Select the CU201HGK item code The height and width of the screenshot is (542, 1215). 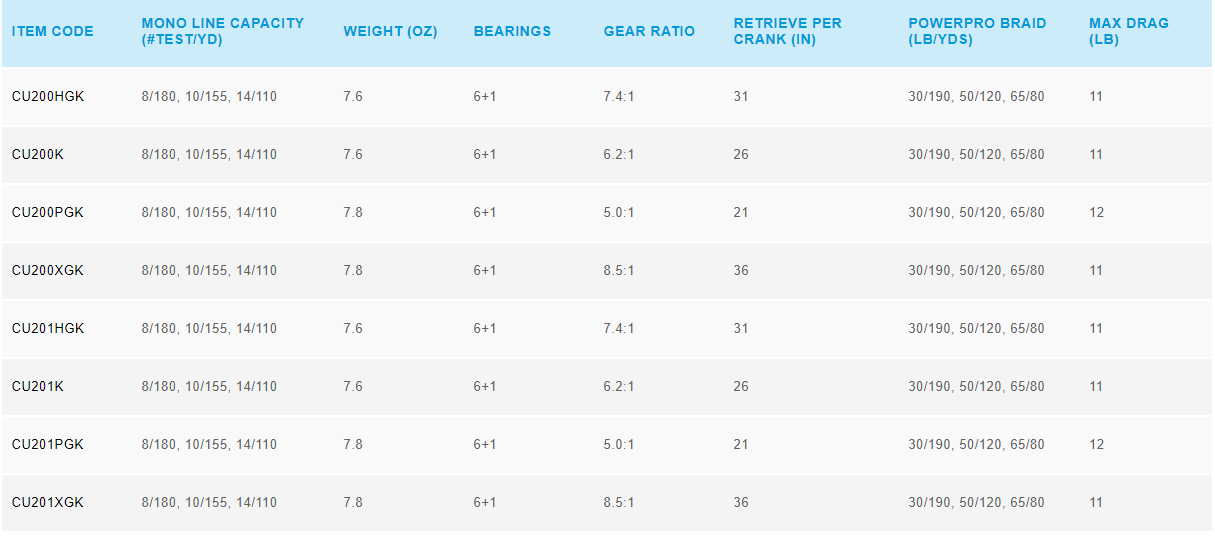pyautogui.click(x=48, y=329)
